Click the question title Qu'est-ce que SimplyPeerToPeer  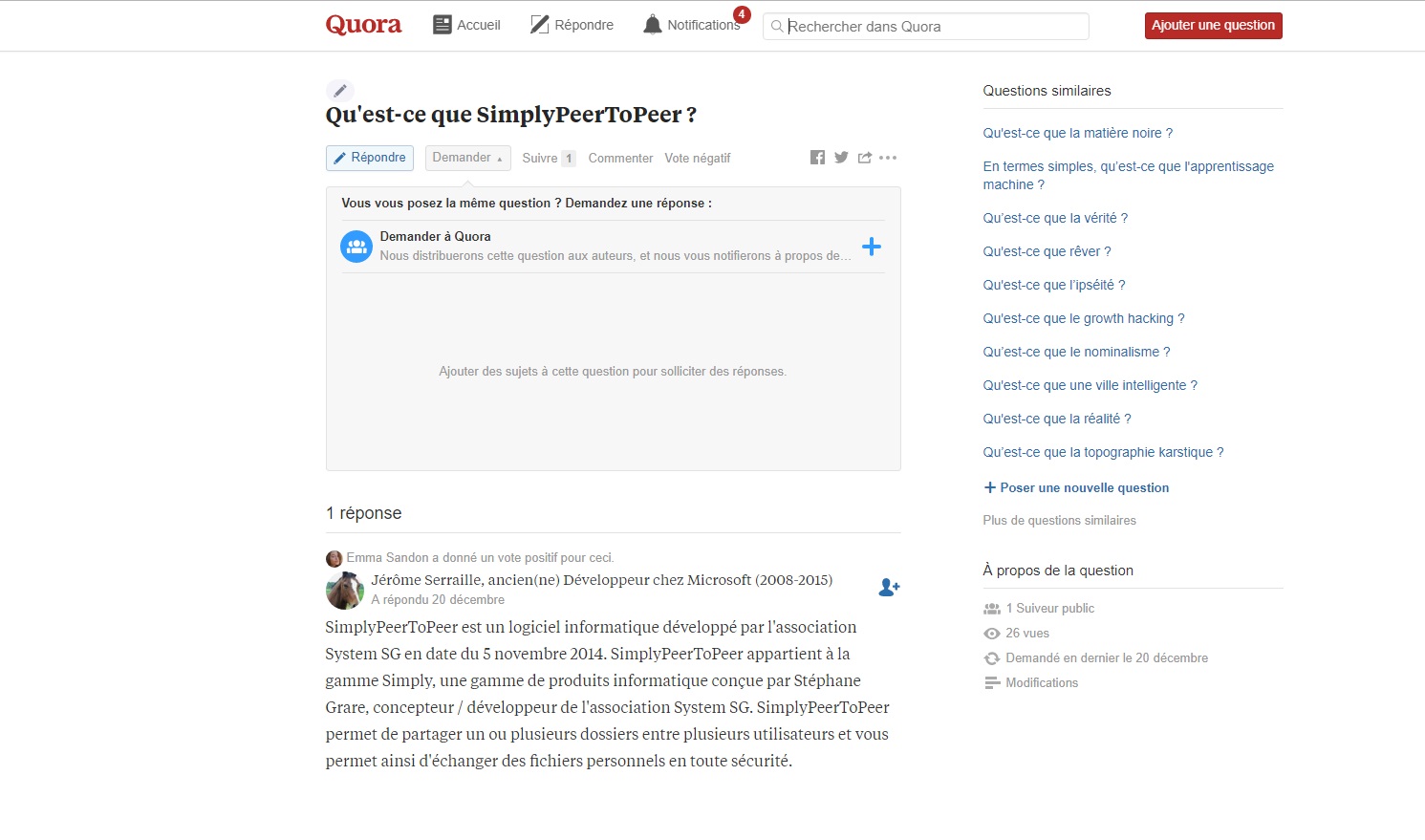point(510,115)
